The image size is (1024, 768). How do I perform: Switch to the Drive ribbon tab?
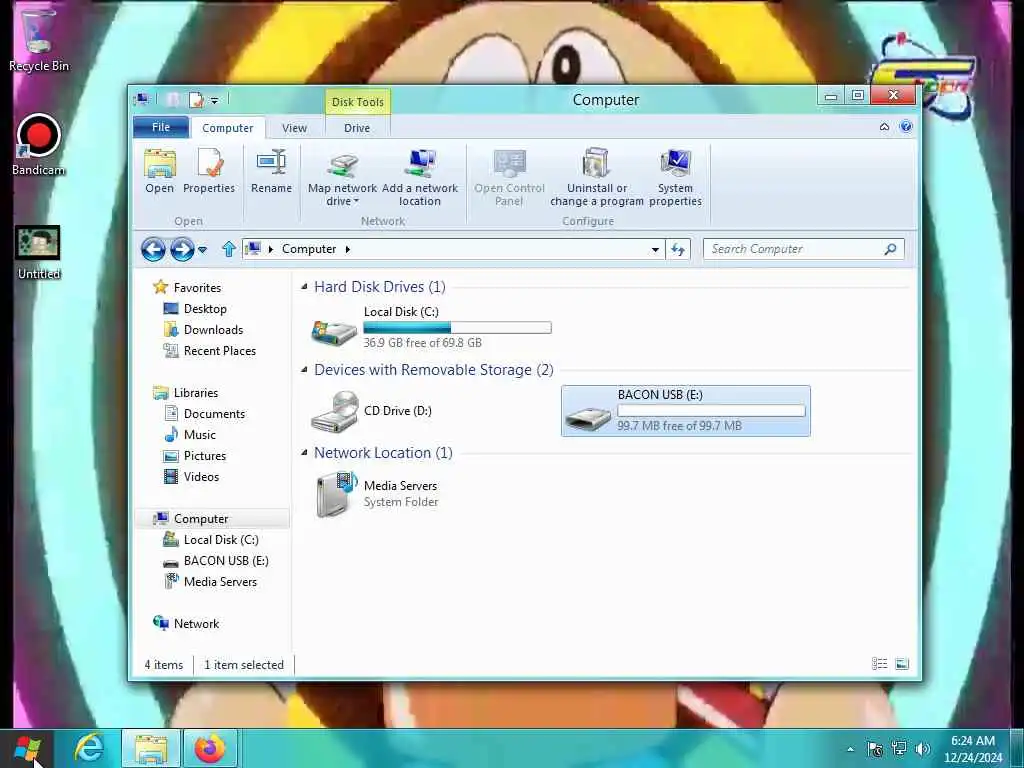357,128
